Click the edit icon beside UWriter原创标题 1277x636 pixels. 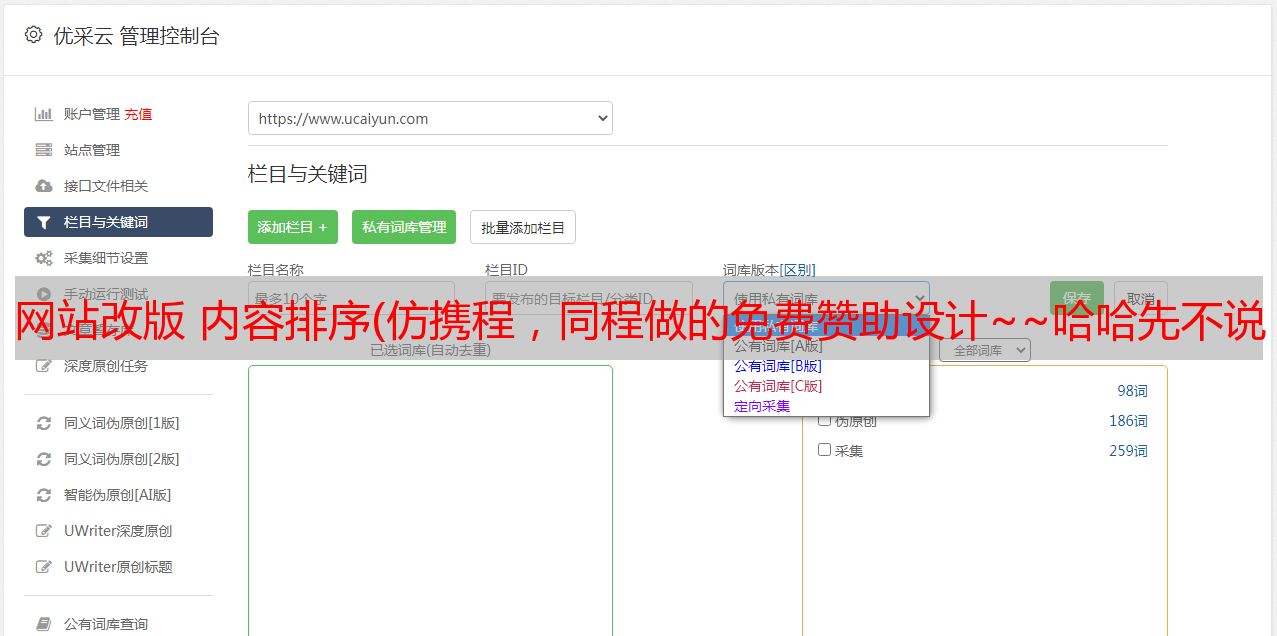[43, 567]
